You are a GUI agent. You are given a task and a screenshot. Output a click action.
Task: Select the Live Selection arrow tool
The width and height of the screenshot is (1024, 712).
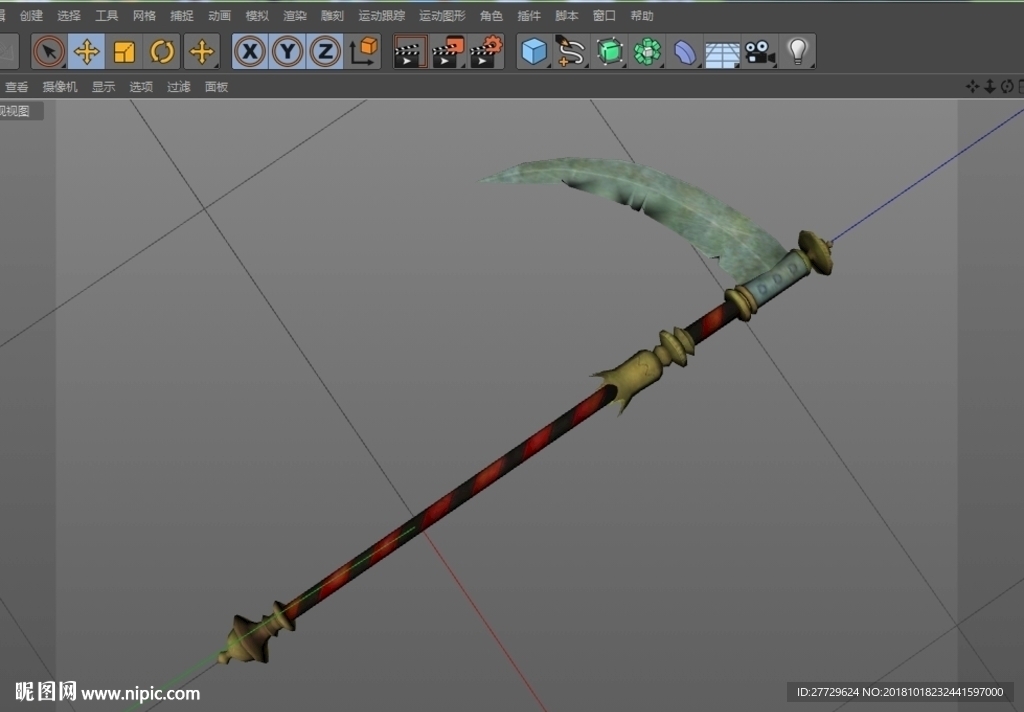coord(49,52)
